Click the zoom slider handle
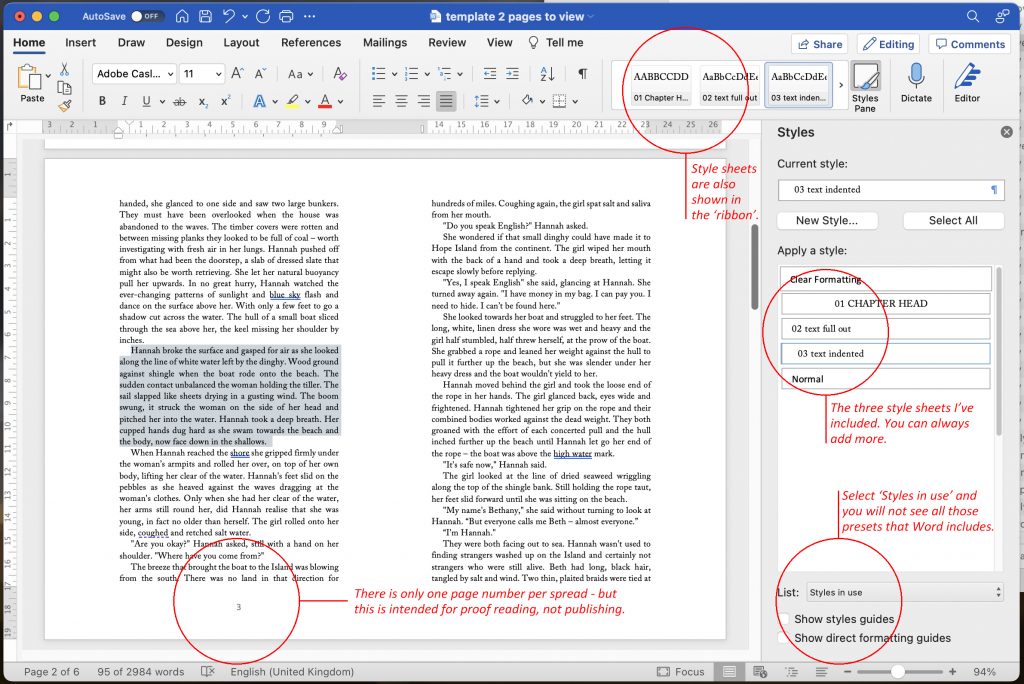The width and height of the screenshot is (1024, 684). tap(898, 672)
